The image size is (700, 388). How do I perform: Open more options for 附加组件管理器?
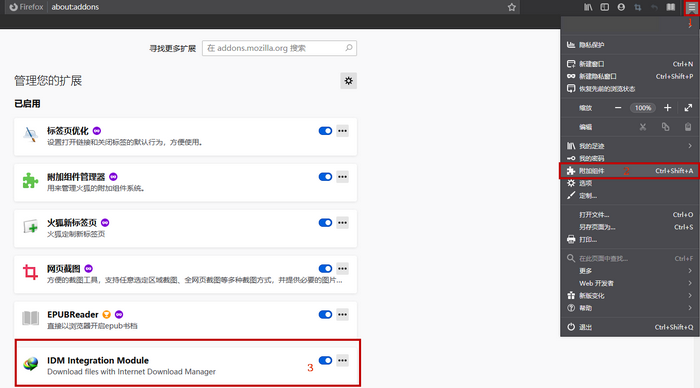pos(342,177)
